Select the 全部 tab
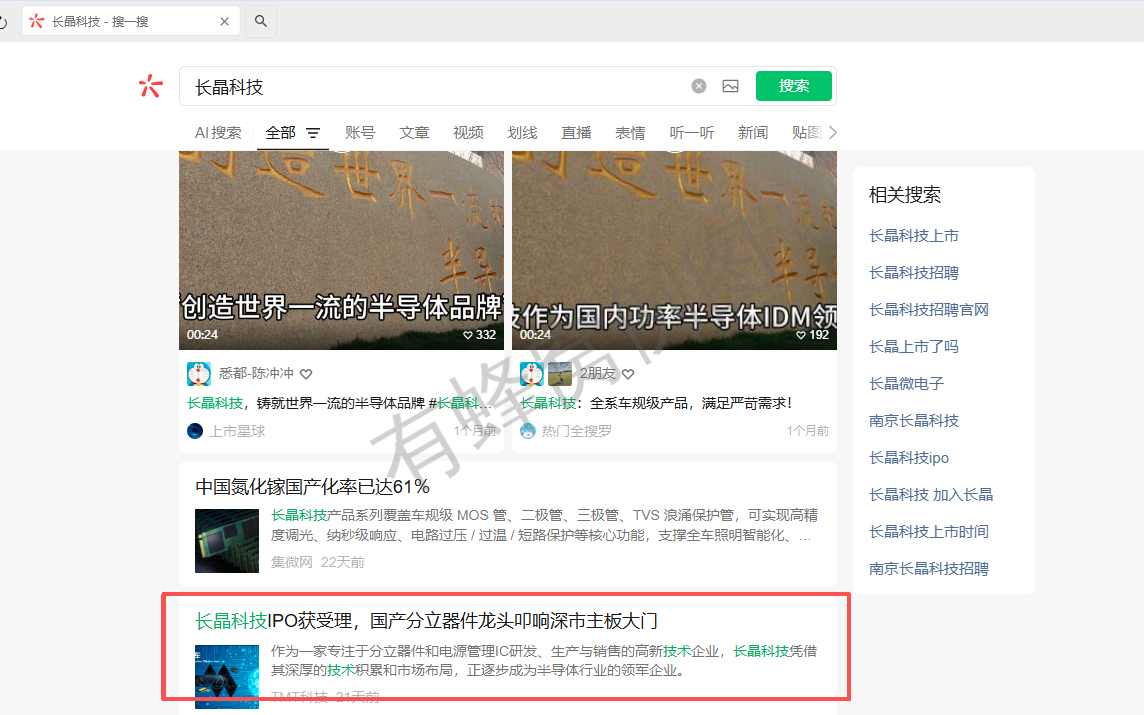The image size is (1144, 715). click(x=280, y=133)
